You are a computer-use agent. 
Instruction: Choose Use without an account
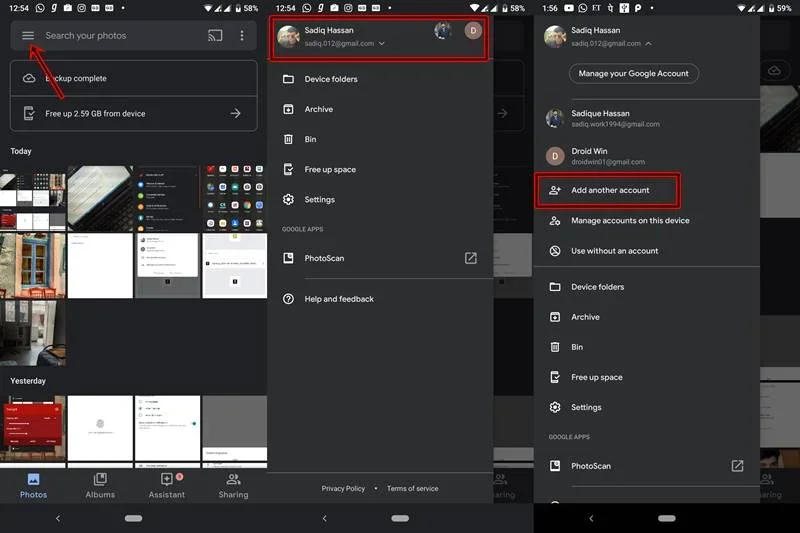(646, 251)
